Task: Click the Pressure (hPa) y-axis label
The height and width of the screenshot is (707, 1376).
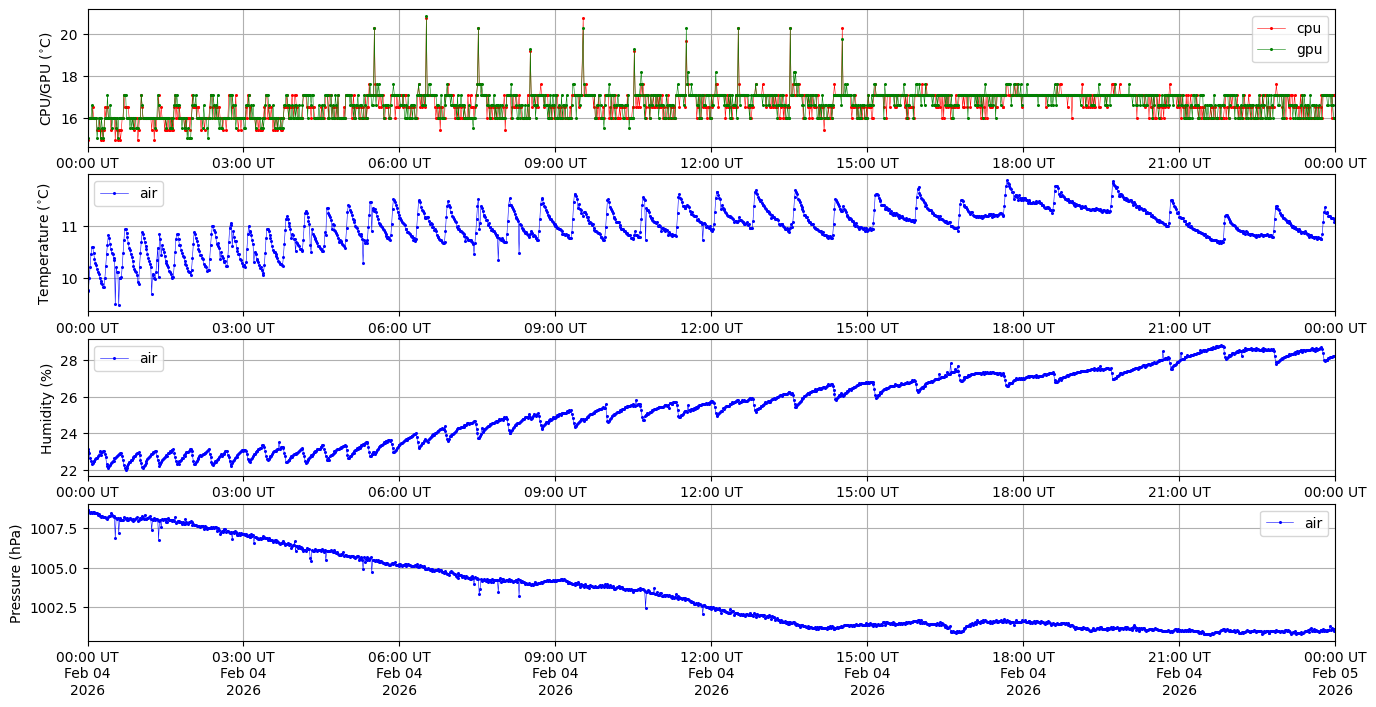Action: (x=15, y=573)
